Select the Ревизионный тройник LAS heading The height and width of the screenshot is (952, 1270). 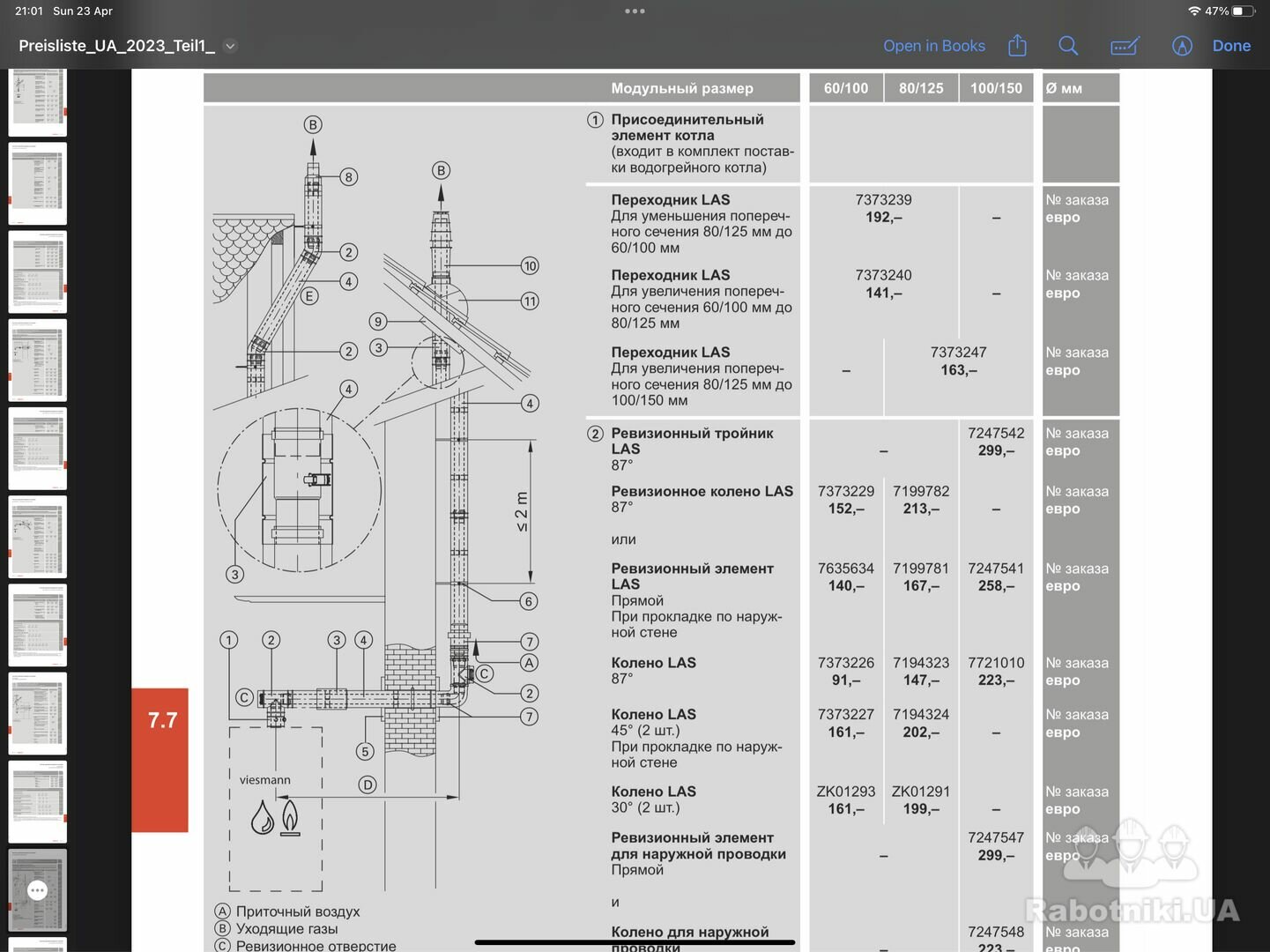point(692,441)
